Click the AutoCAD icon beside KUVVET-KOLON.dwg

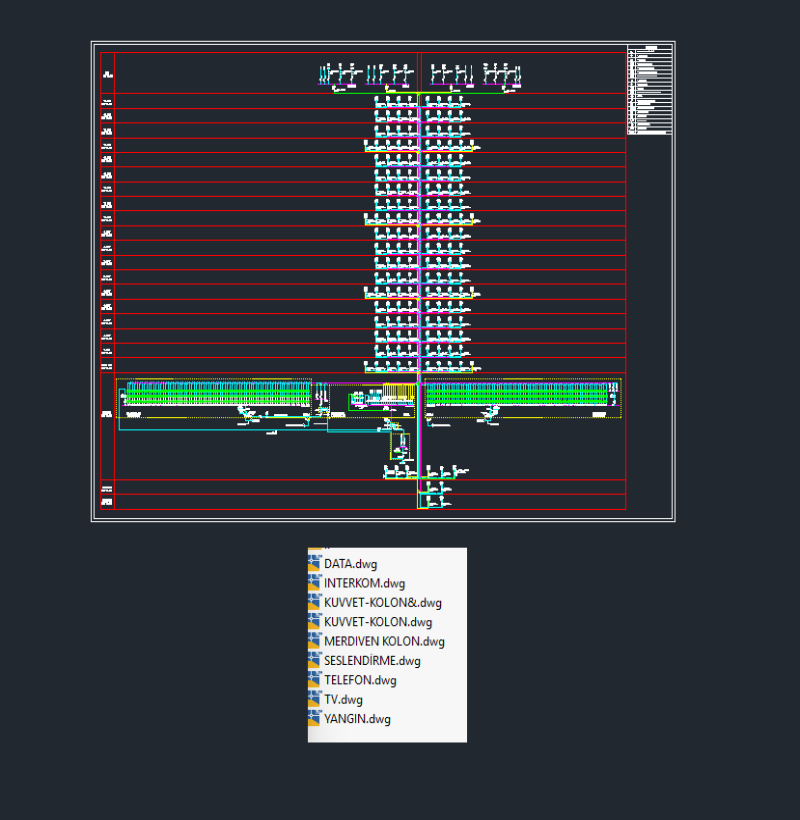(315, 622)
